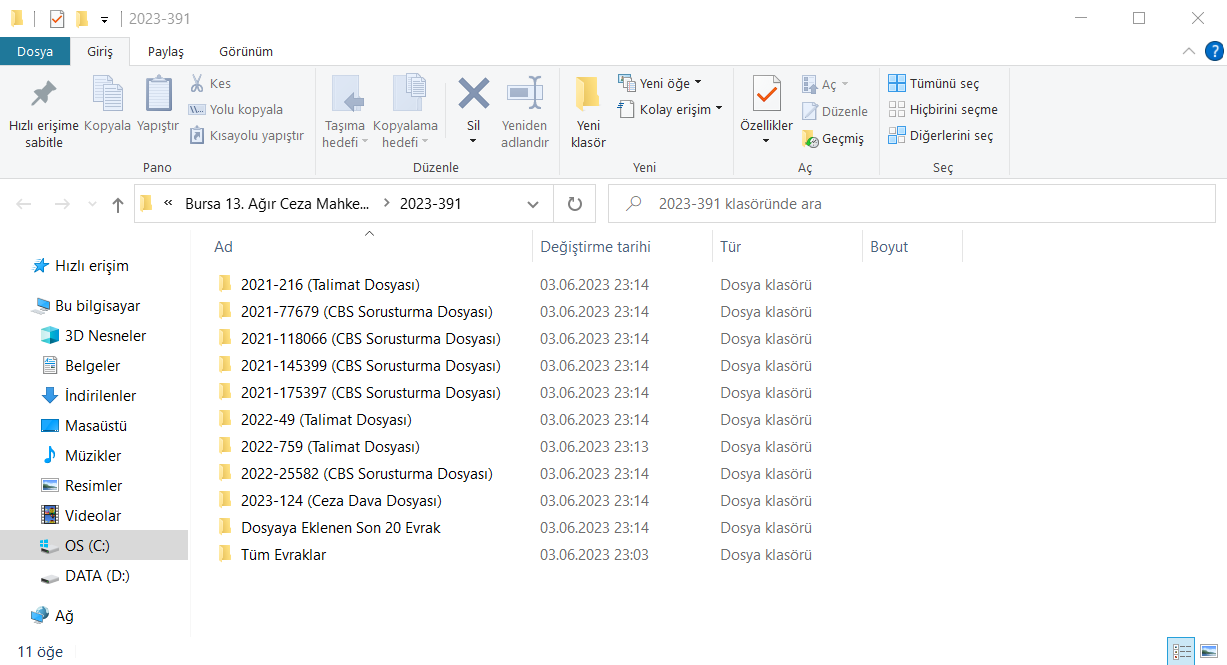Select the Tüm Evraklar folder
The width and height of the screenshot is (1227, 665).
click(x=283, y=554)
